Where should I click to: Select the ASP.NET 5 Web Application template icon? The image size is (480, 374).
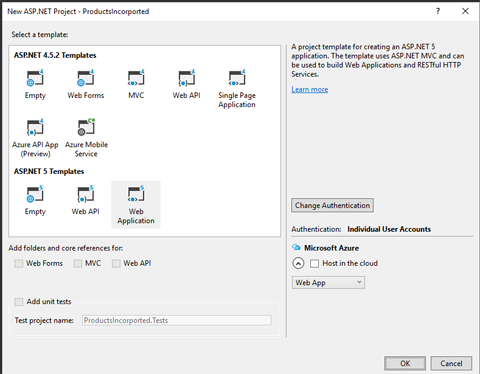pos(136,194)
